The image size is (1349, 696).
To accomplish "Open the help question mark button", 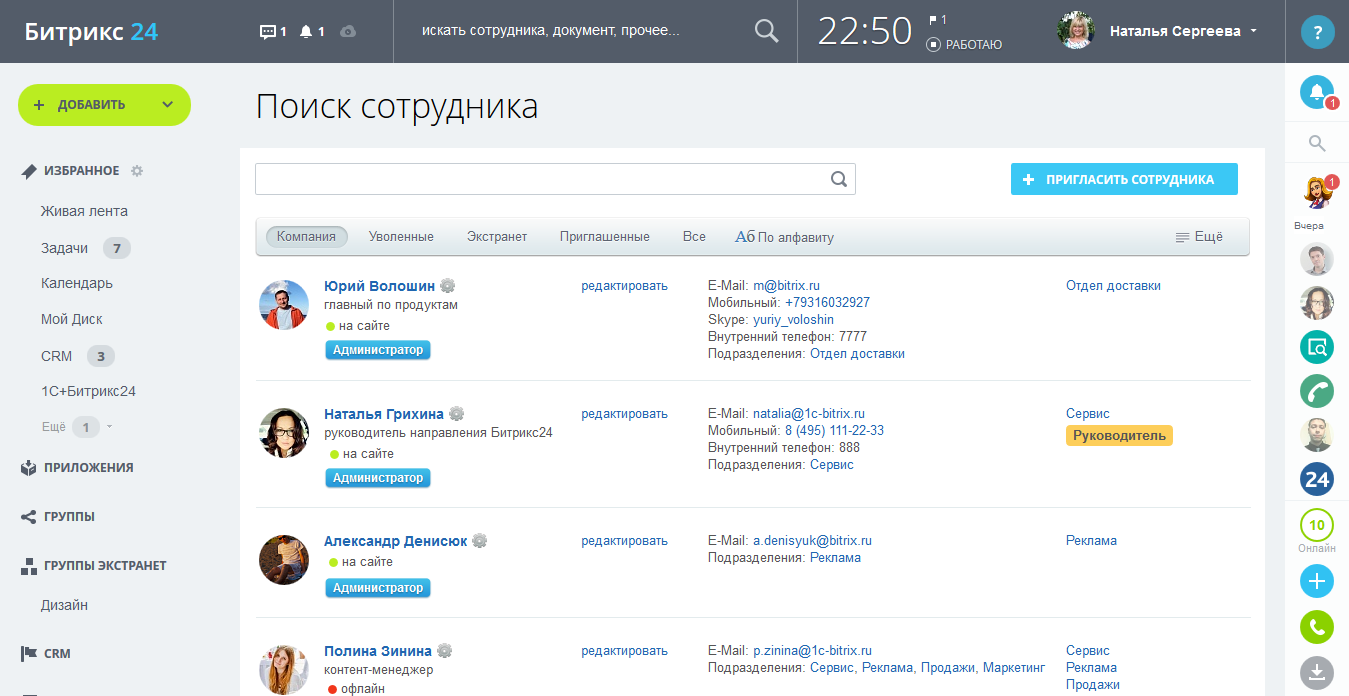I will click(x=1317, y=32).
